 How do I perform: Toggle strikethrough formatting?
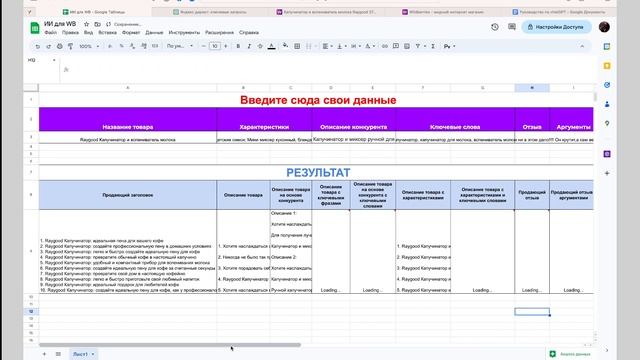(260, 47)
